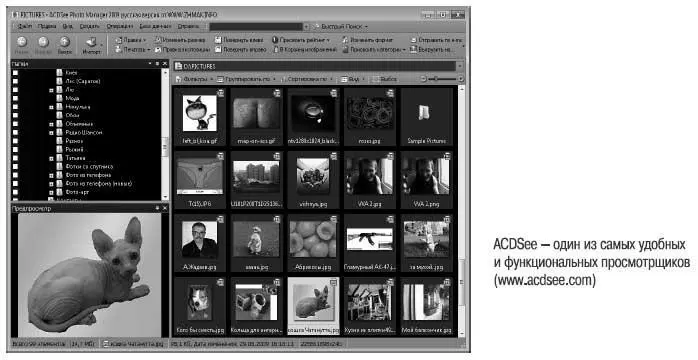Tick checkbox for Фотки со спутника row
The height and width of the screenshot is (360, 698).
point(15,166)
